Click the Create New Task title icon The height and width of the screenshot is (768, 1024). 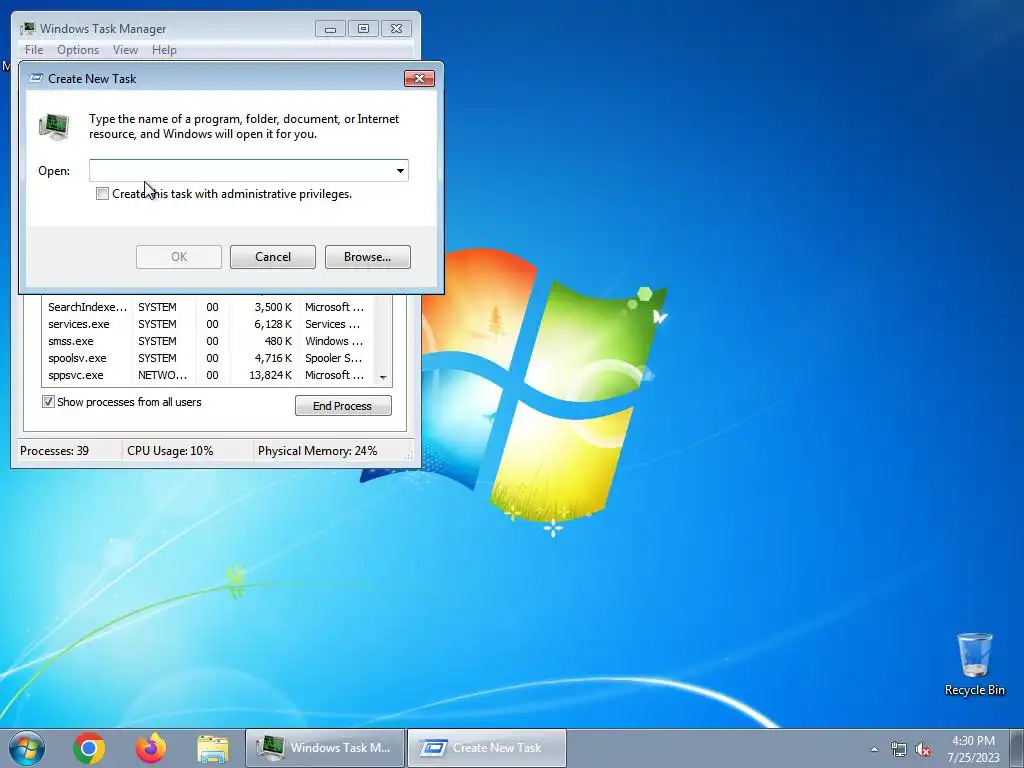click(x=37, y=78)
